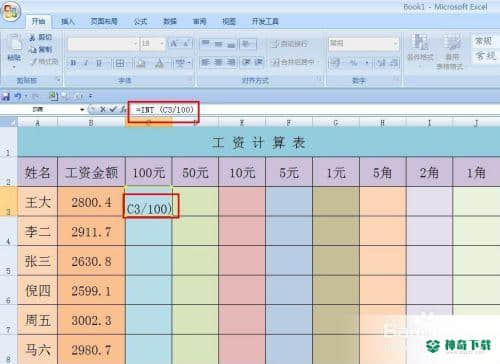Click the Cut (剪切) scissors icon
Viewport: 500px width, 364px height.
[x=32, y=37]
